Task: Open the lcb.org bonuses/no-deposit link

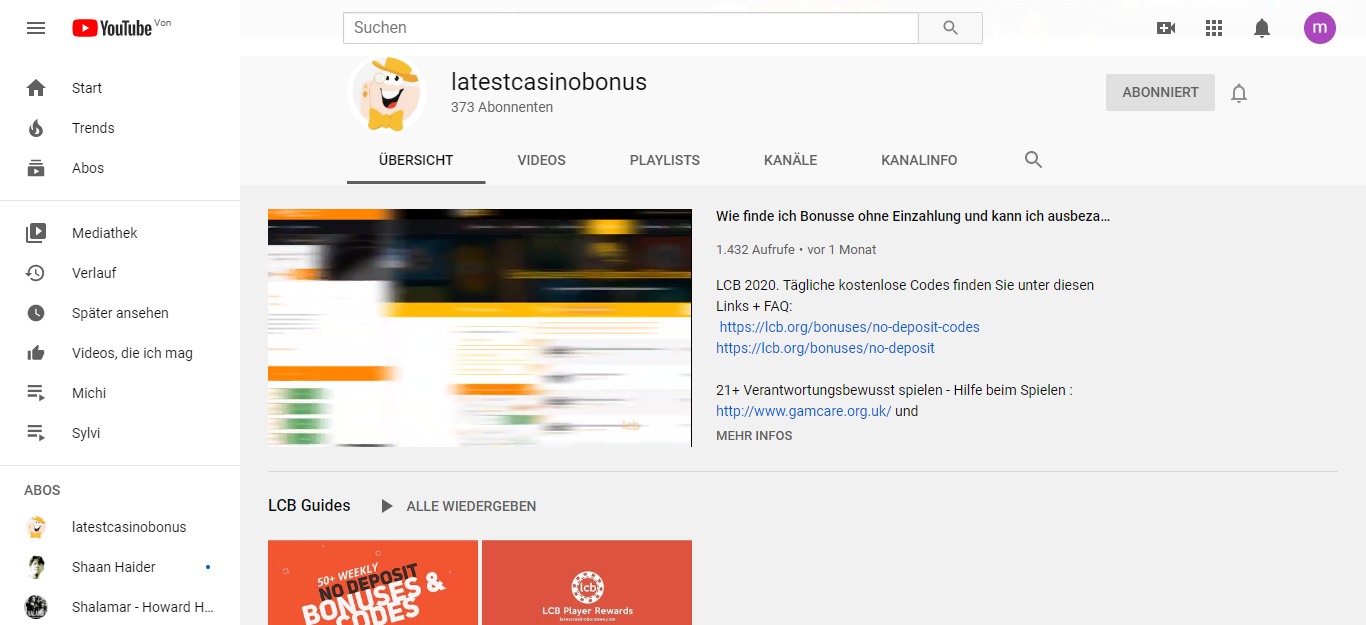Action: 825,348
